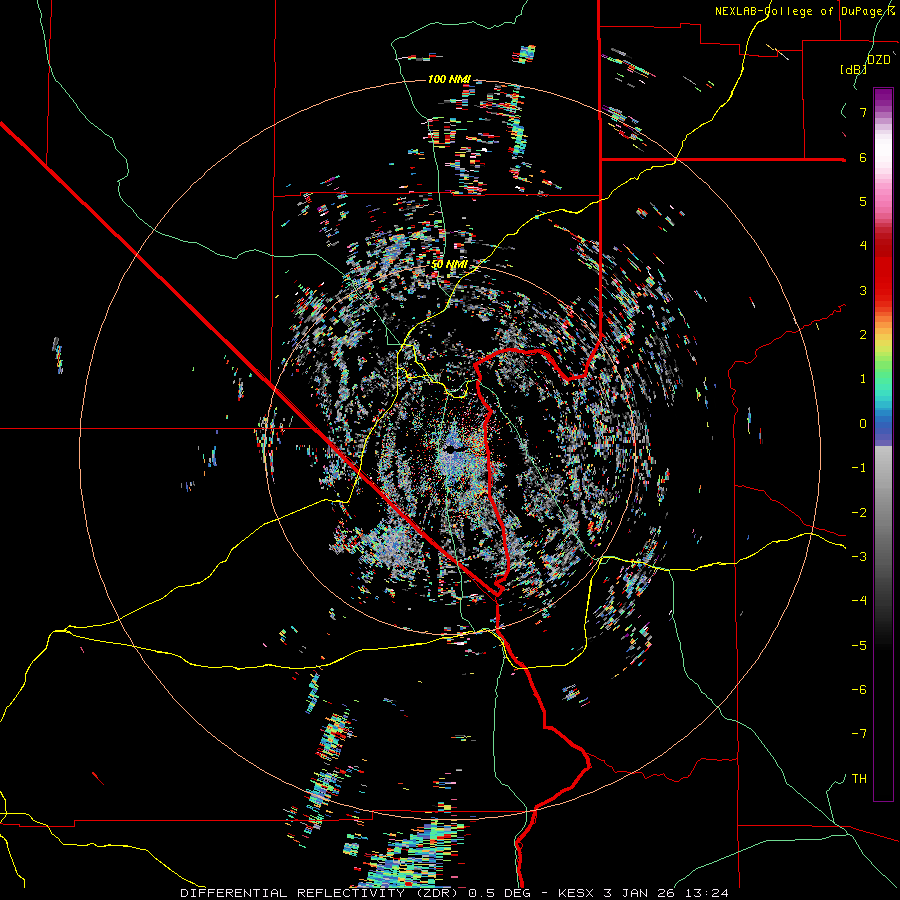
Task: Click the -7 value on the scale
Action: (859, 734)
